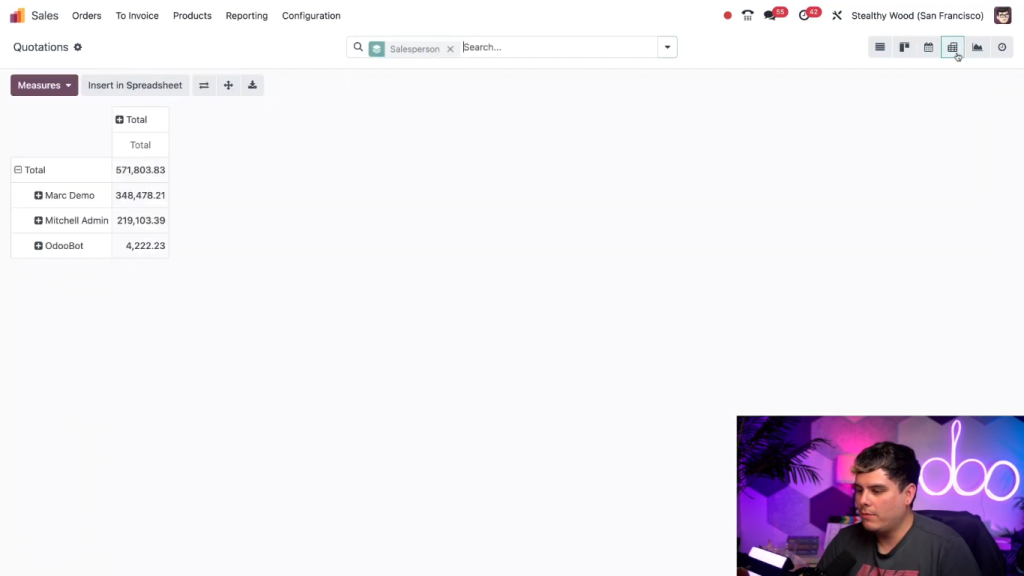Open the Configuration menu
The image size is (1024, 576).
point(312,16)
